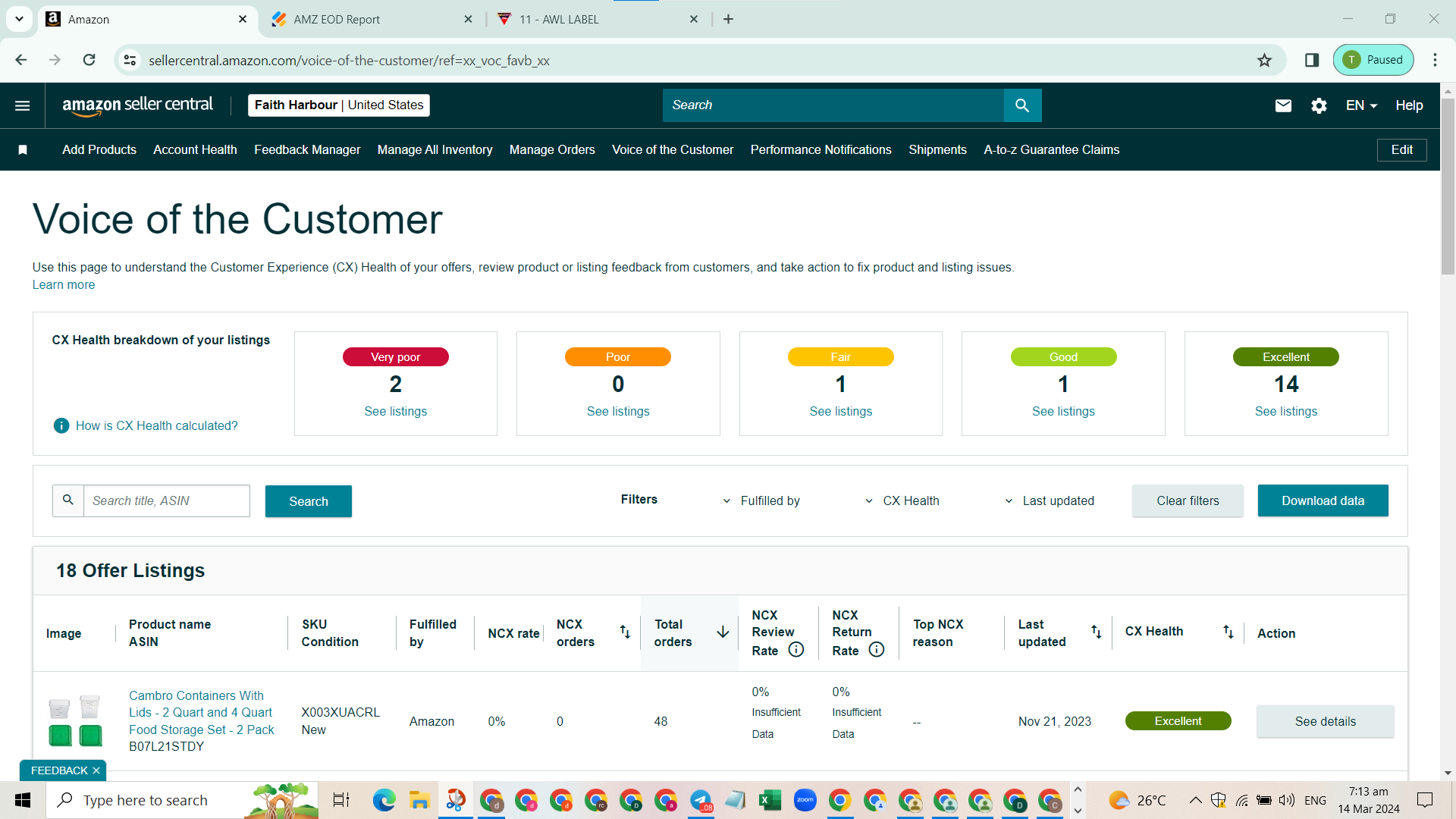Click the info icon next to NCX Return Rate

877,650
